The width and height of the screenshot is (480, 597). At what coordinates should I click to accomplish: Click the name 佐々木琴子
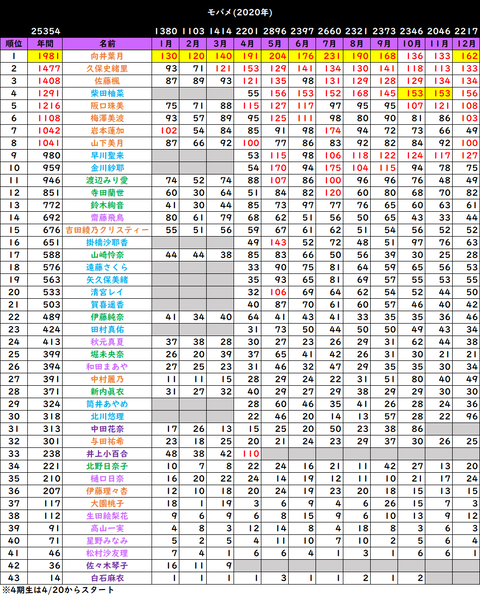107,565
